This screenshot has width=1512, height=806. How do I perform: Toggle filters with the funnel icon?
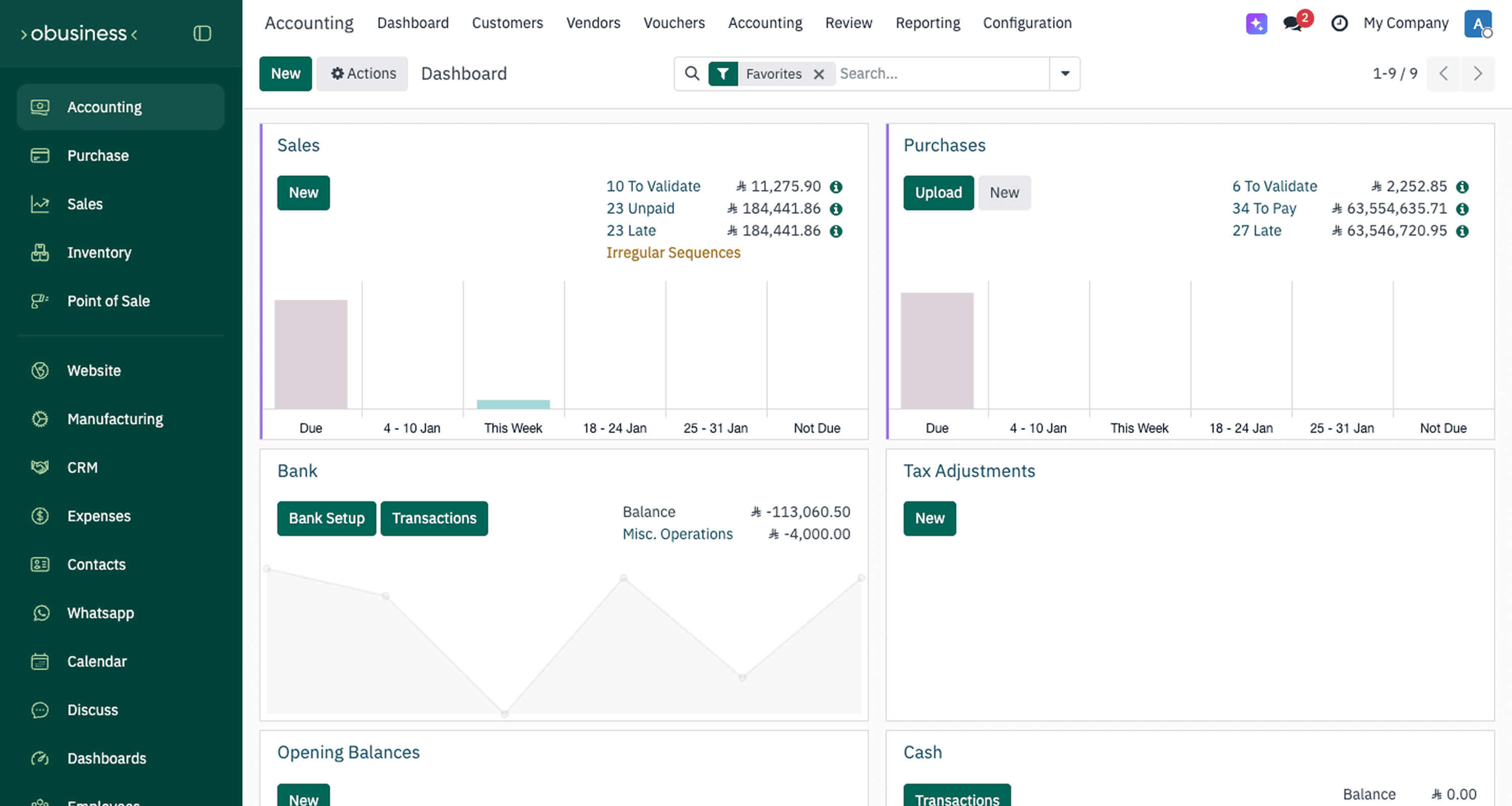[723, 74]
